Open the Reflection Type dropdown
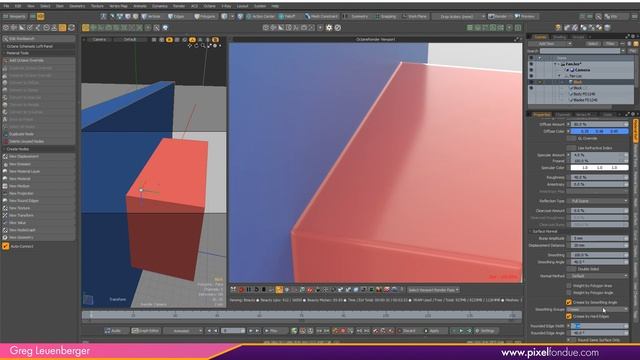 [598, 201]
